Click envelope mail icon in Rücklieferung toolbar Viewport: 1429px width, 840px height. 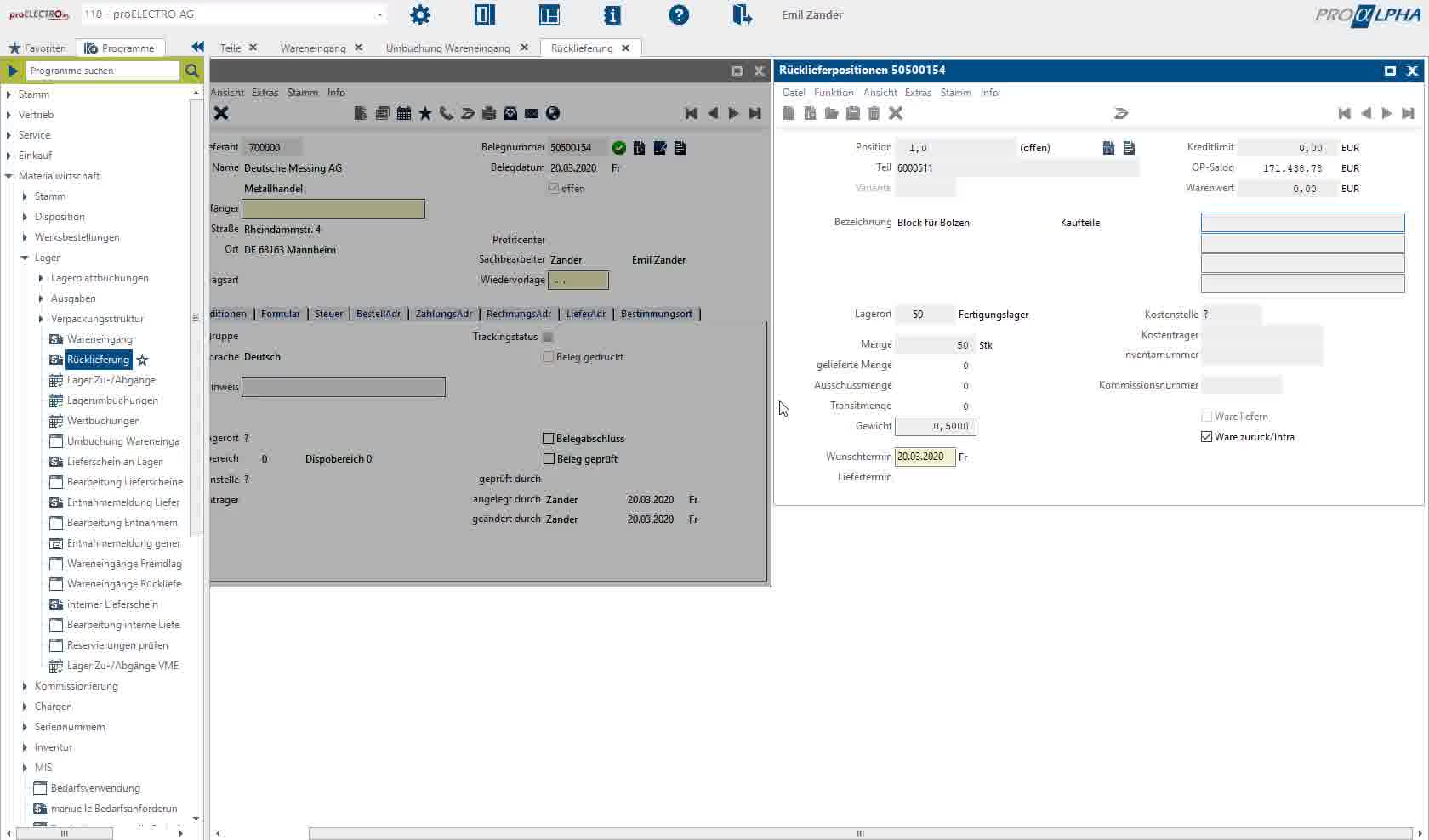click(532, 113)
